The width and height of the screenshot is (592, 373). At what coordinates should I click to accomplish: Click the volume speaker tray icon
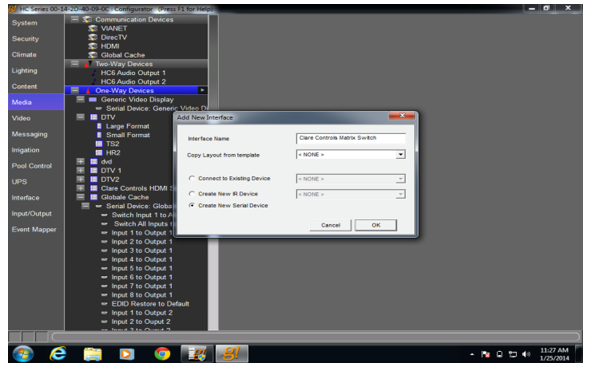tap(526, 354)
